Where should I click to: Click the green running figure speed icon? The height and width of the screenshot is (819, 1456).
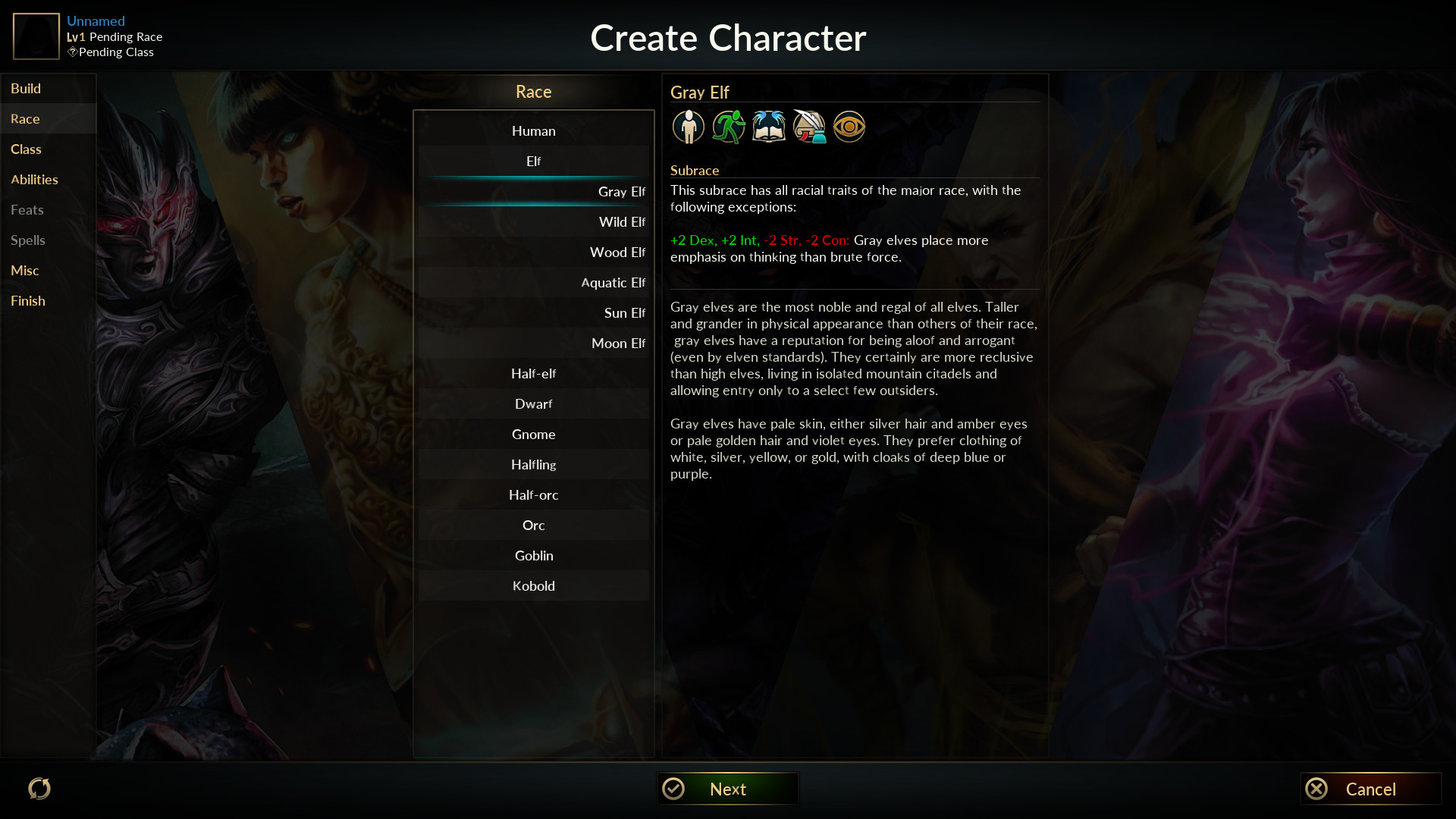[x=728, y=127]
